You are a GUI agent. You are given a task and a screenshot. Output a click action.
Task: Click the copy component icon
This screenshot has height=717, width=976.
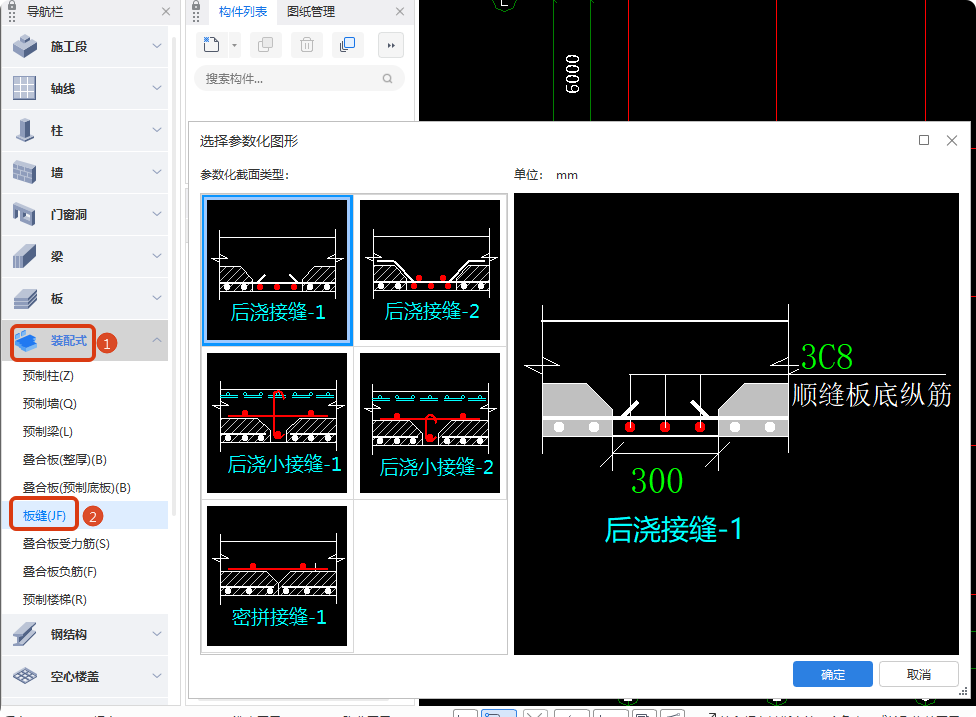pyautogui.click(x=266, y=45)
